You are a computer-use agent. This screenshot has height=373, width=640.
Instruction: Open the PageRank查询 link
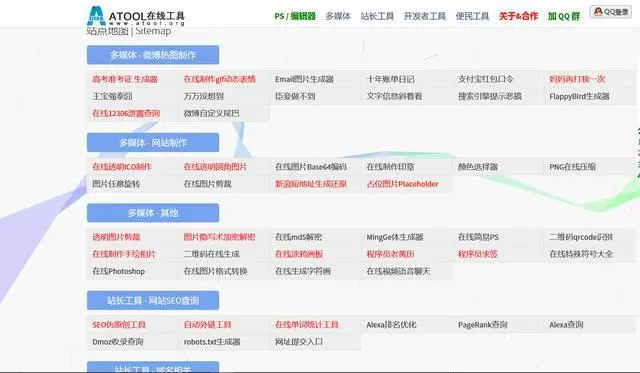pos(482,325)
